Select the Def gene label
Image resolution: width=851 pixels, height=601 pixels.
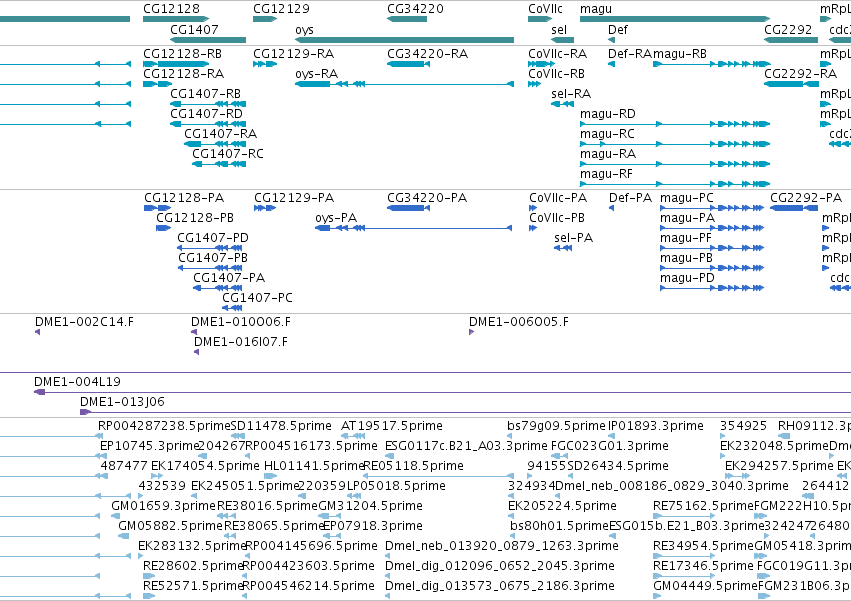[x=618, y=30]
